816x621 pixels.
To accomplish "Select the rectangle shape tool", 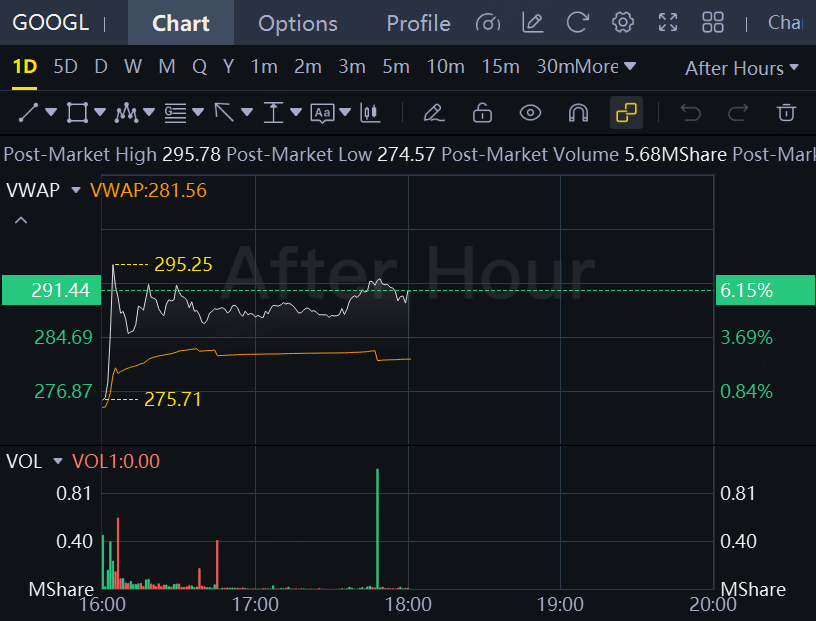I will [x=77, y=112].
